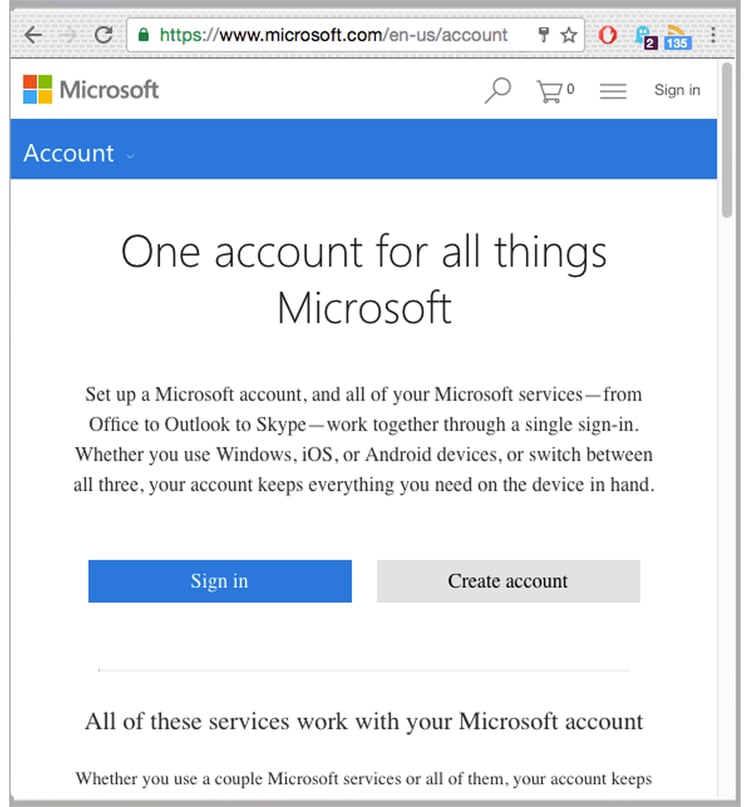
Task: Expand the Account dropdown in the blue bar
Action: 79,153
